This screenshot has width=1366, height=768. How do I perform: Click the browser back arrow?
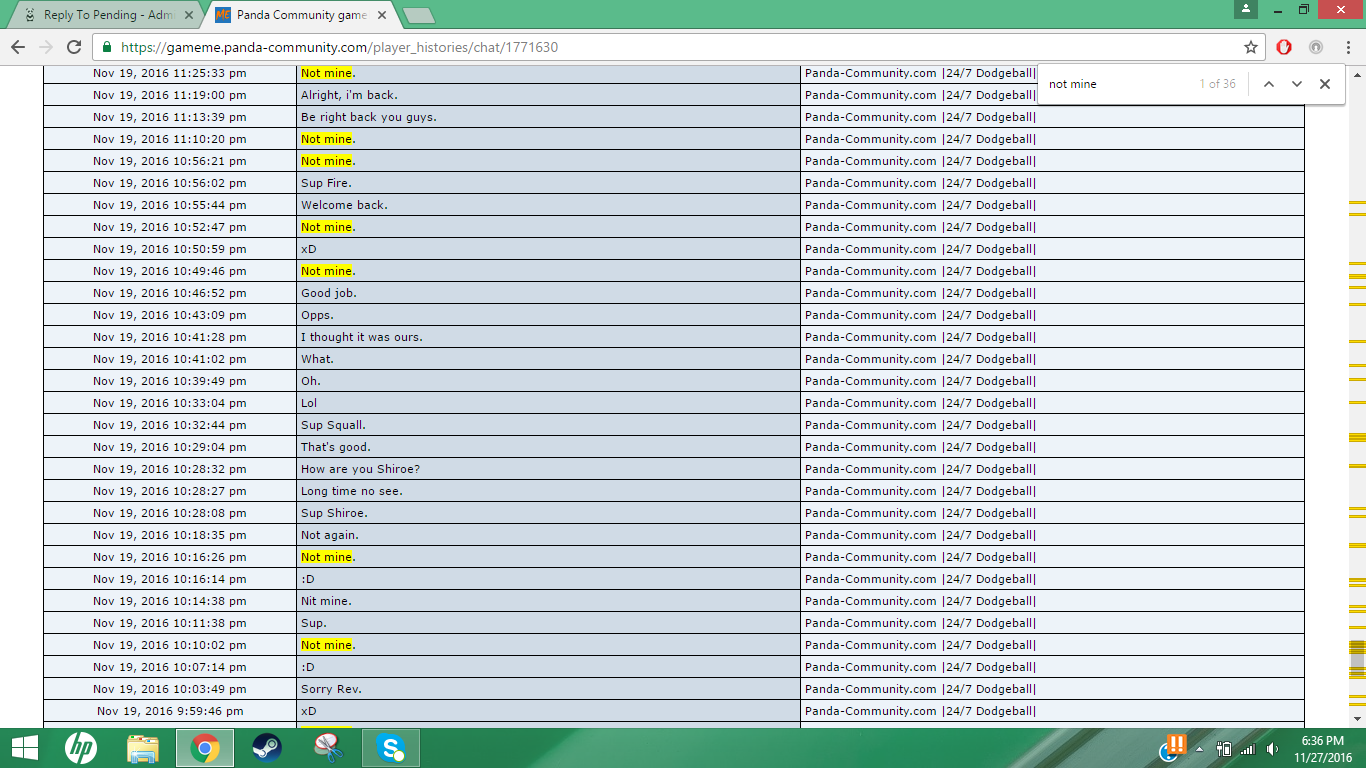coord(18,47)
